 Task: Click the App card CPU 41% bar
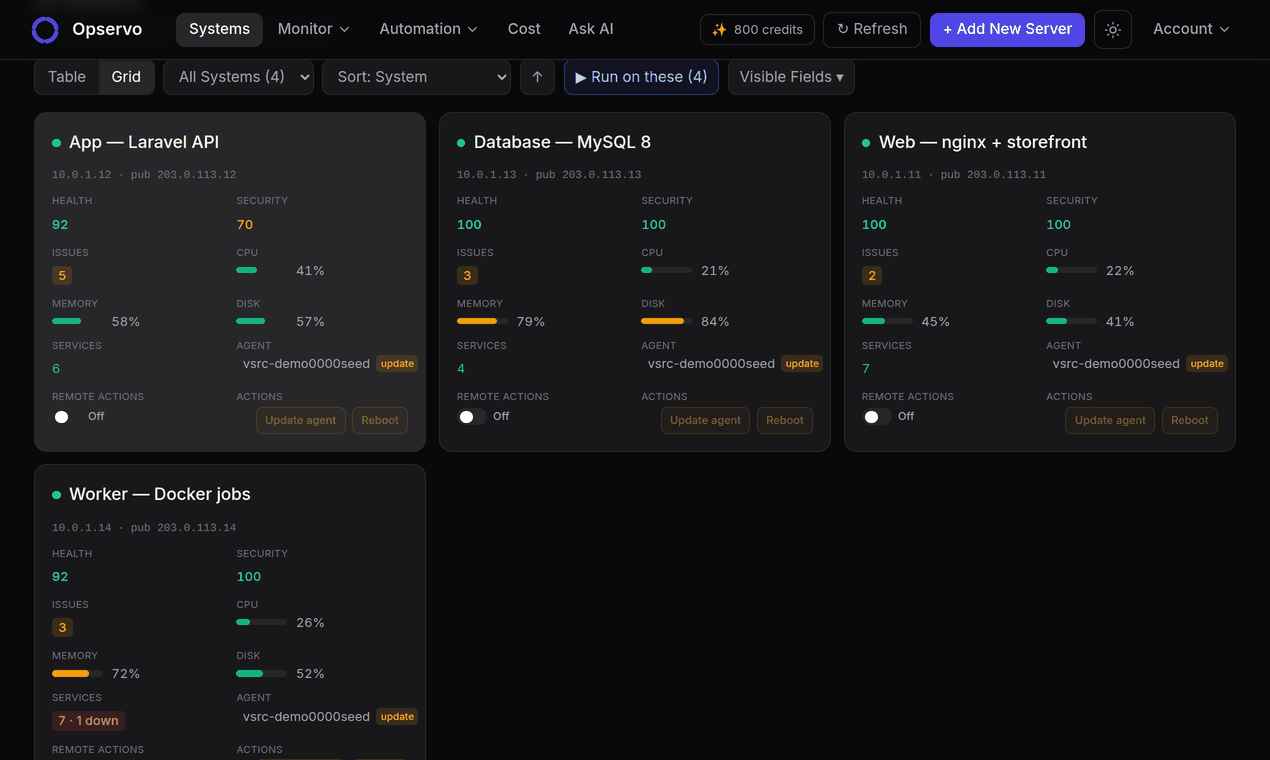(261, 270)
